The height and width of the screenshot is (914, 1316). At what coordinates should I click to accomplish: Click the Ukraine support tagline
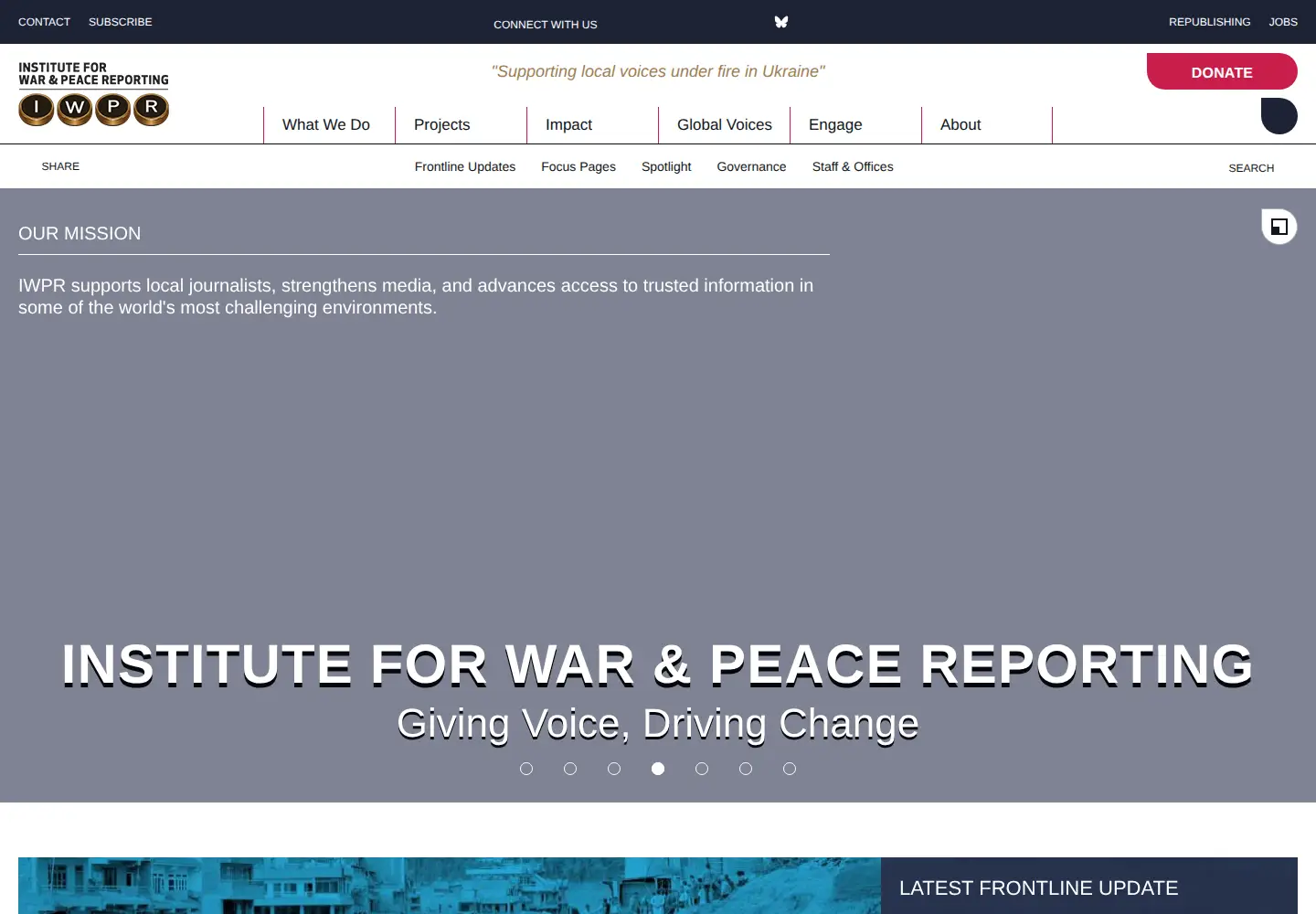658,71
